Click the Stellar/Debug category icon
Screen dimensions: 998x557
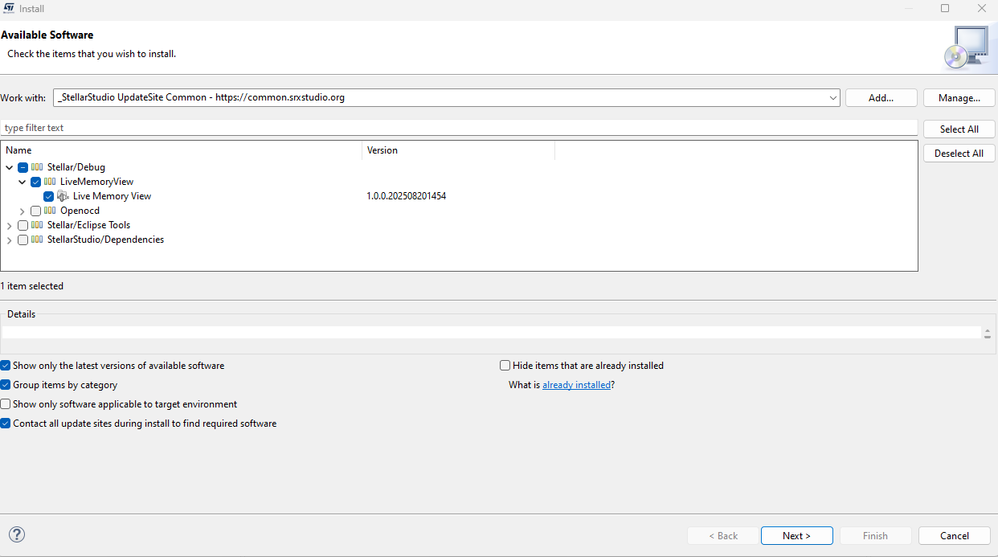(37, 167)
